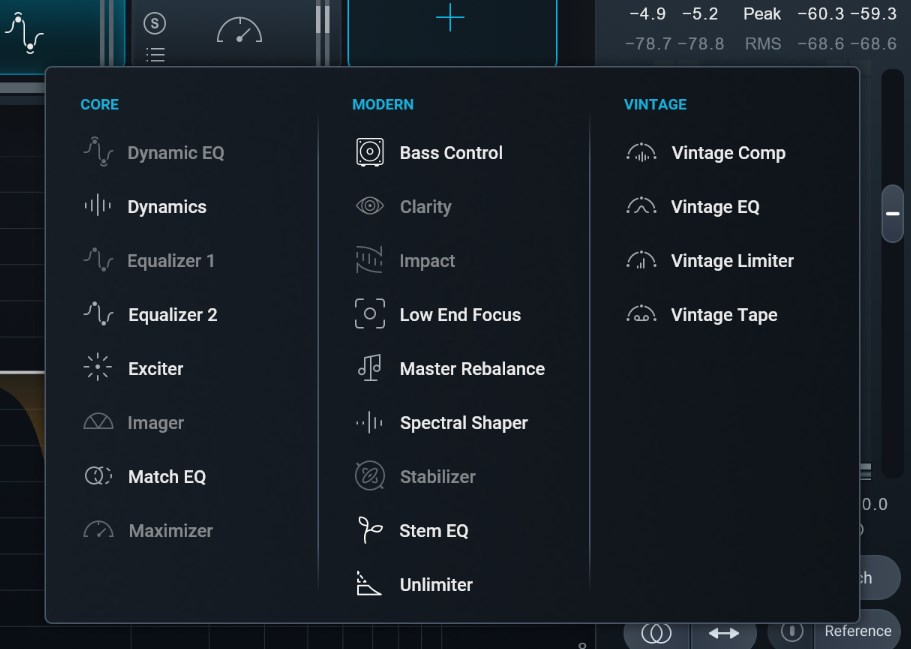Open the add module plus slot

point(451,19)
